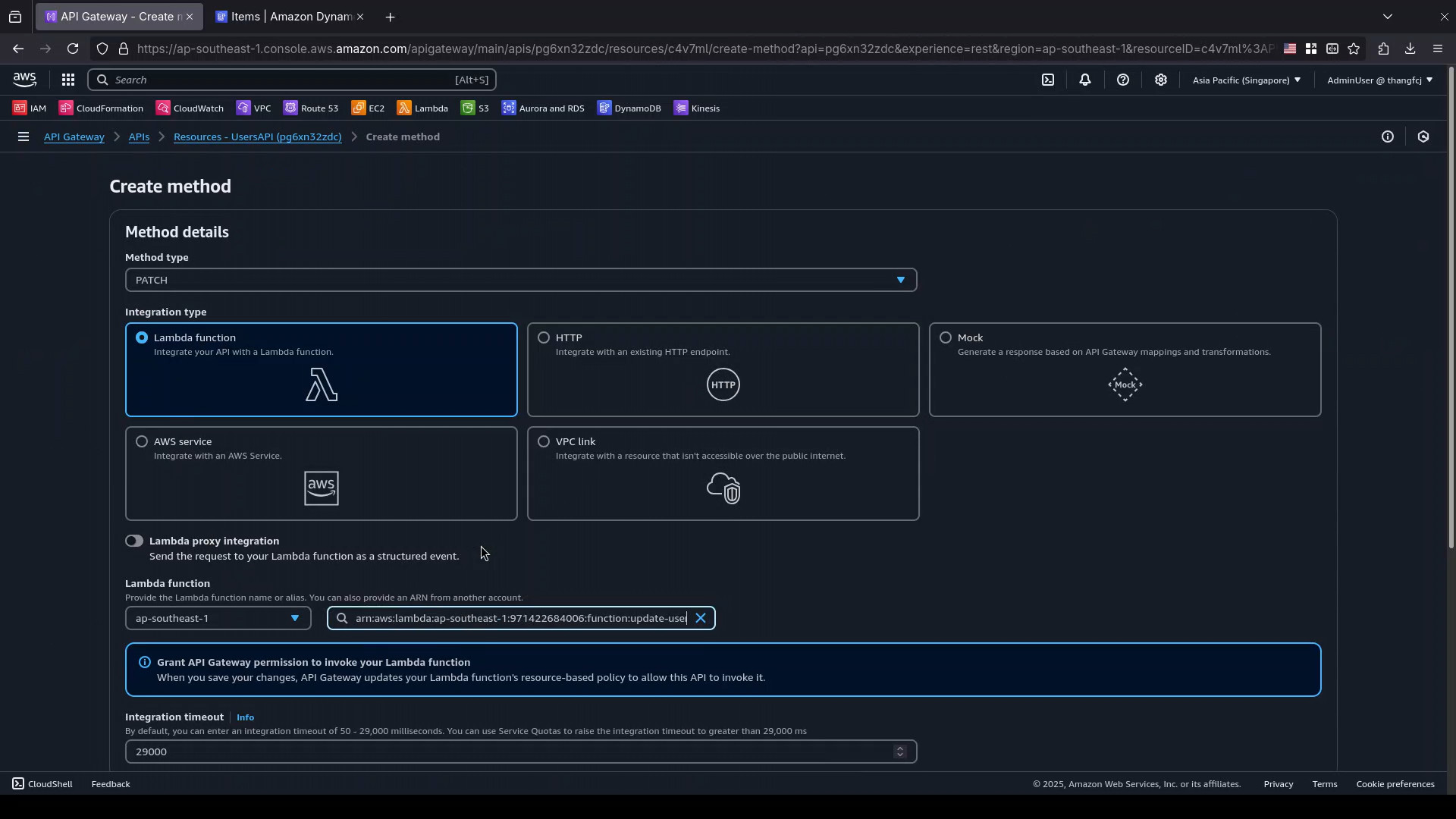
Task: Click the browser address bar URL
Action: click(705, 49)
